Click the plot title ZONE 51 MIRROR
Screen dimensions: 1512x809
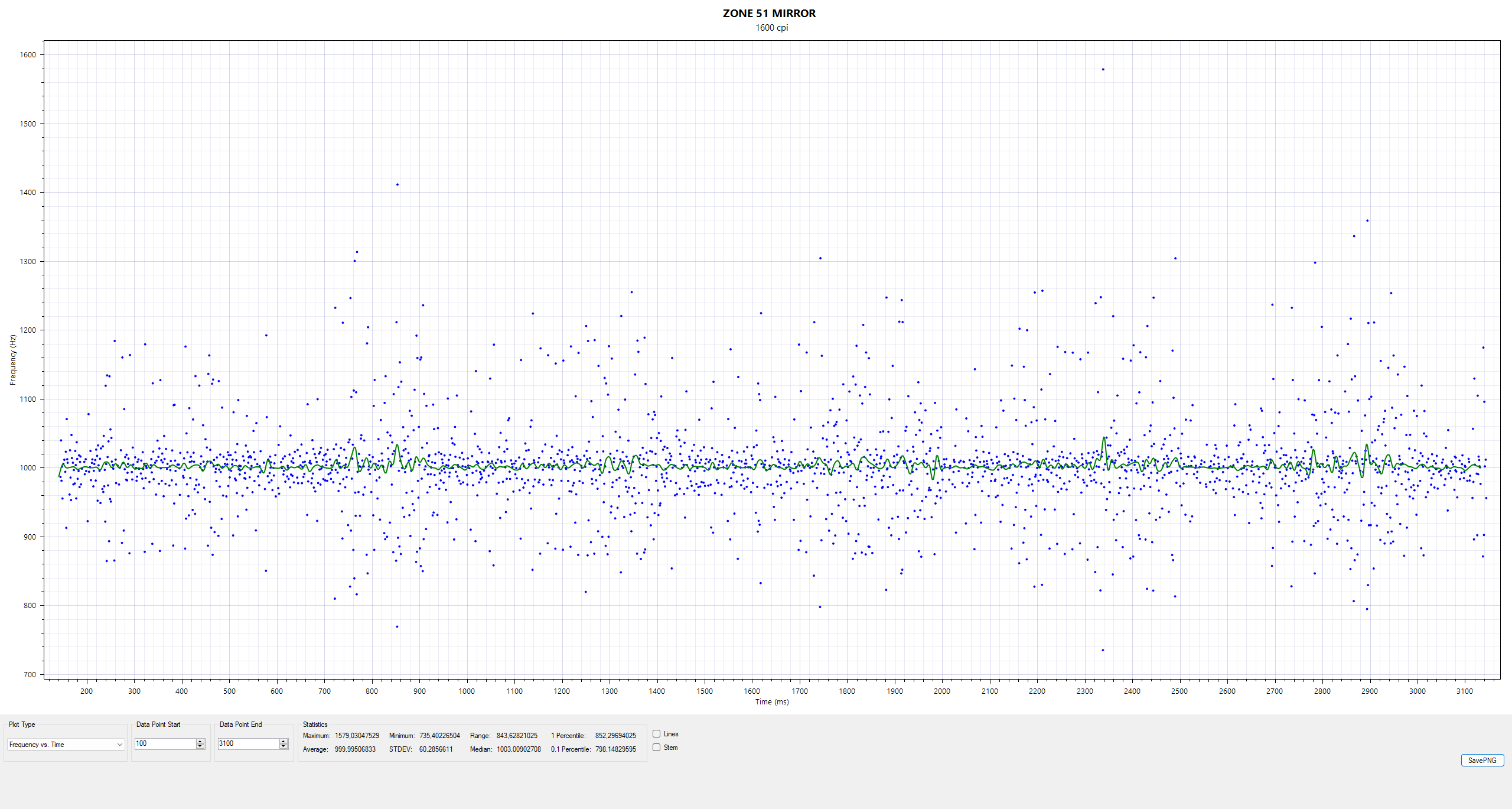769,14
